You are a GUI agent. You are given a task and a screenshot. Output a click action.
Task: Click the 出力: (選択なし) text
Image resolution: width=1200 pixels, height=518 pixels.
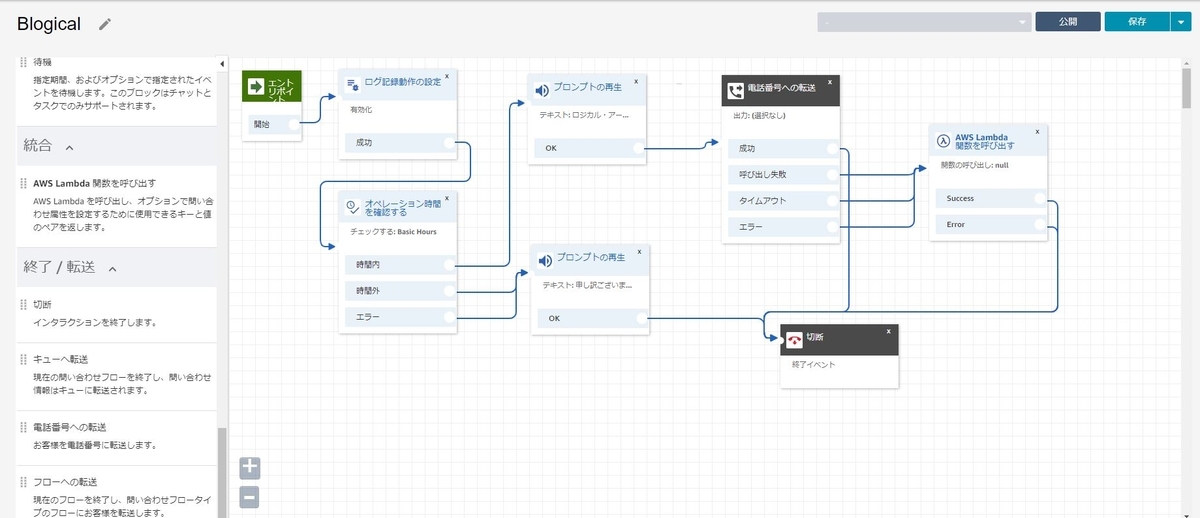[759, 115]
